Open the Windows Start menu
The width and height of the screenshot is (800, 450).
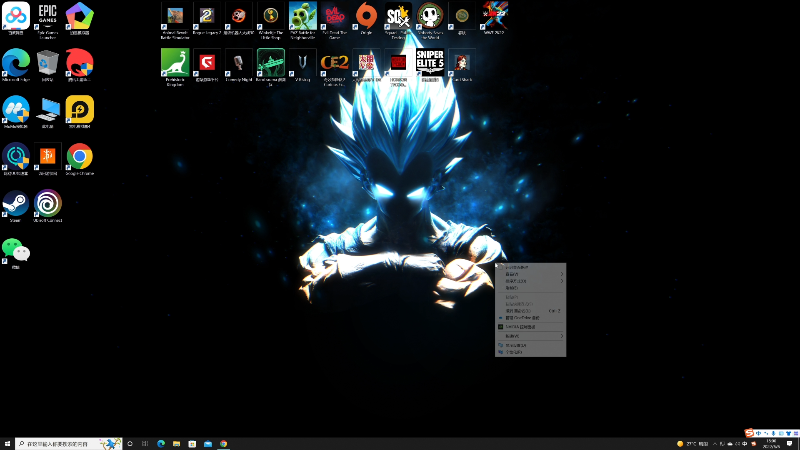click(x=7, y=444)
